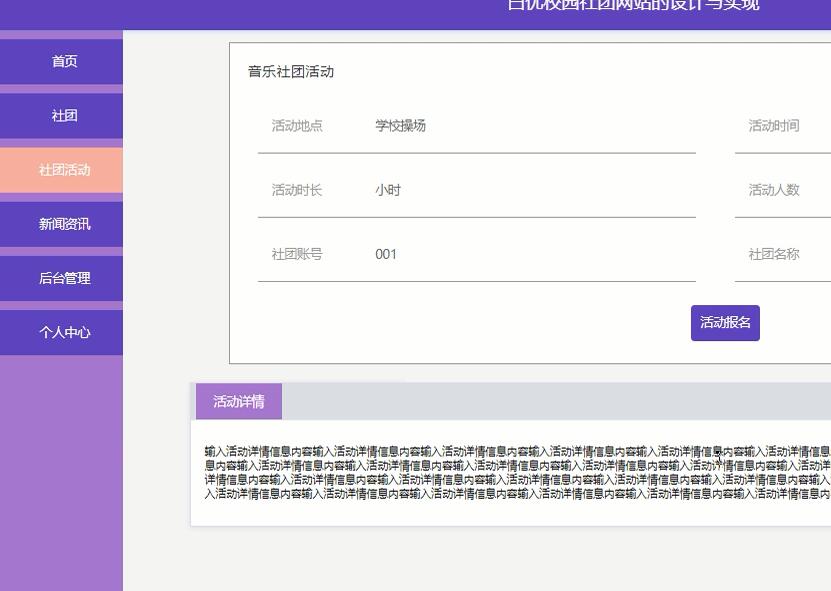The width and height of the screenshot is (831, 591).
Task: Focus the 活动人数 input field
Action: [800, 189]
